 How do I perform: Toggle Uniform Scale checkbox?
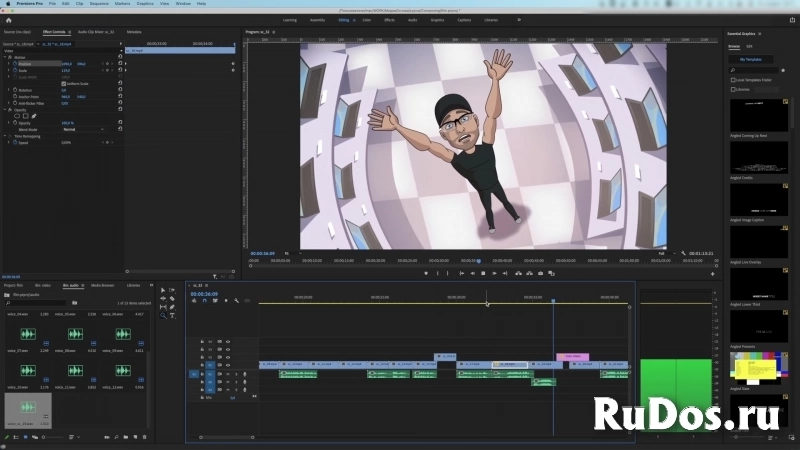point(63,84)
